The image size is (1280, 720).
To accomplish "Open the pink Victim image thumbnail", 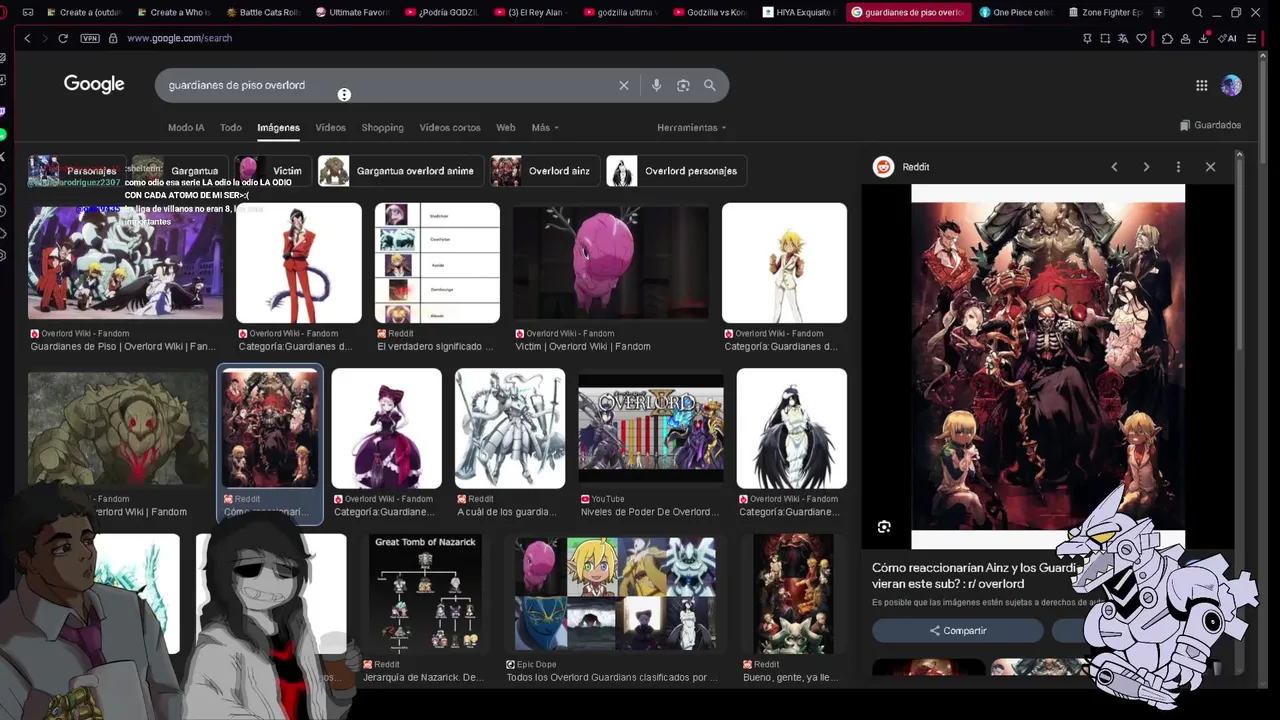I will [610, 263].
